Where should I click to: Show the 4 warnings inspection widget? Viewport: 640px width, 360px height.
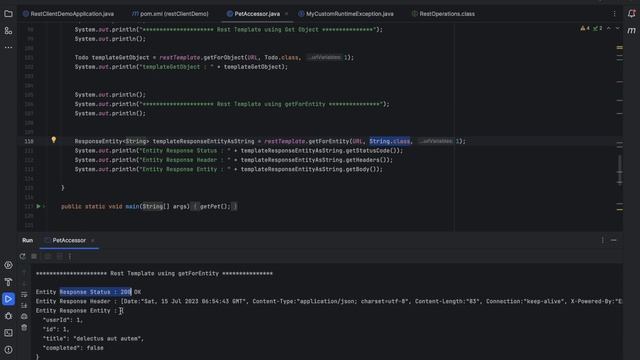coord(585,28)
